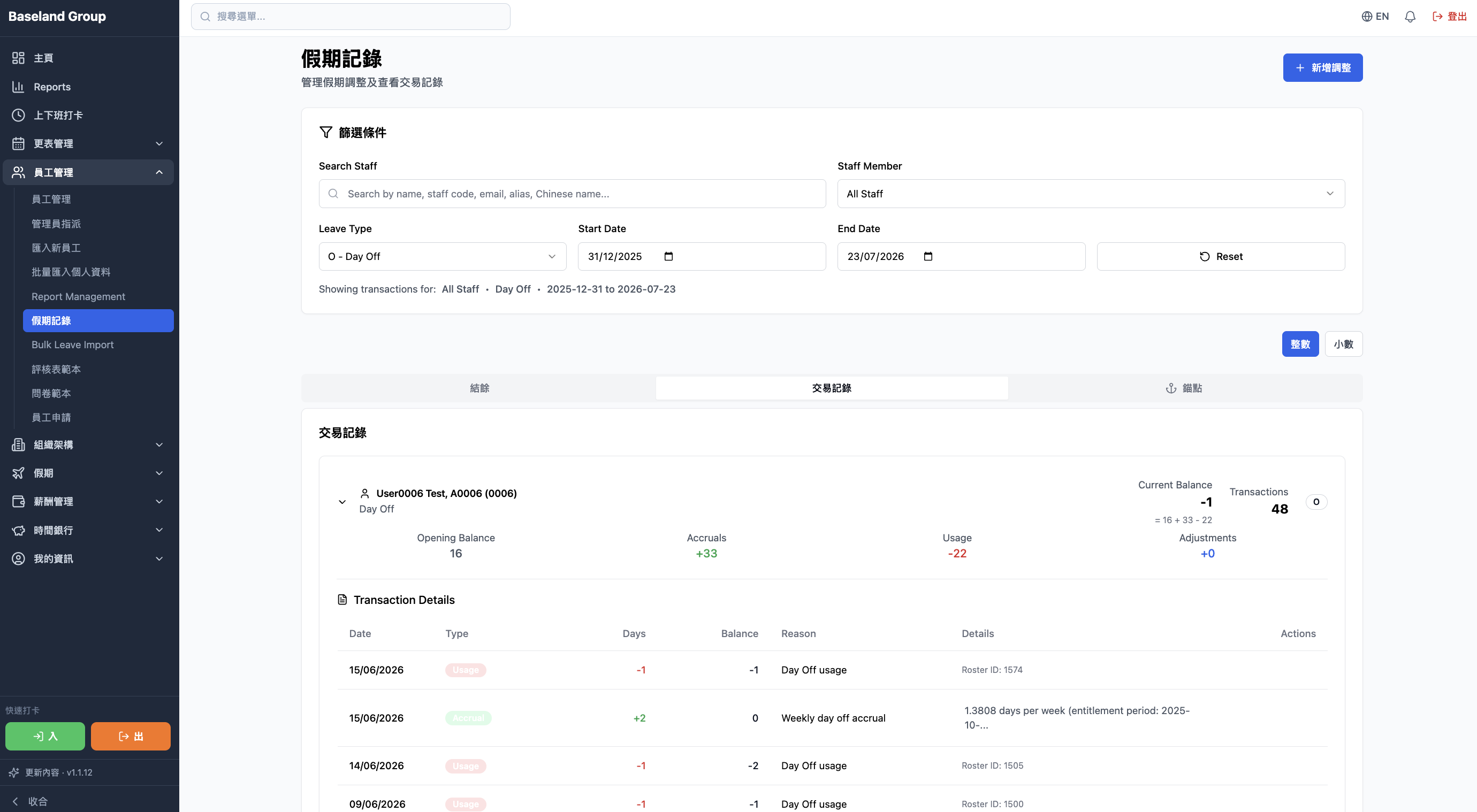Open the Staff Member All Staff dropdown

[1091, 194]
